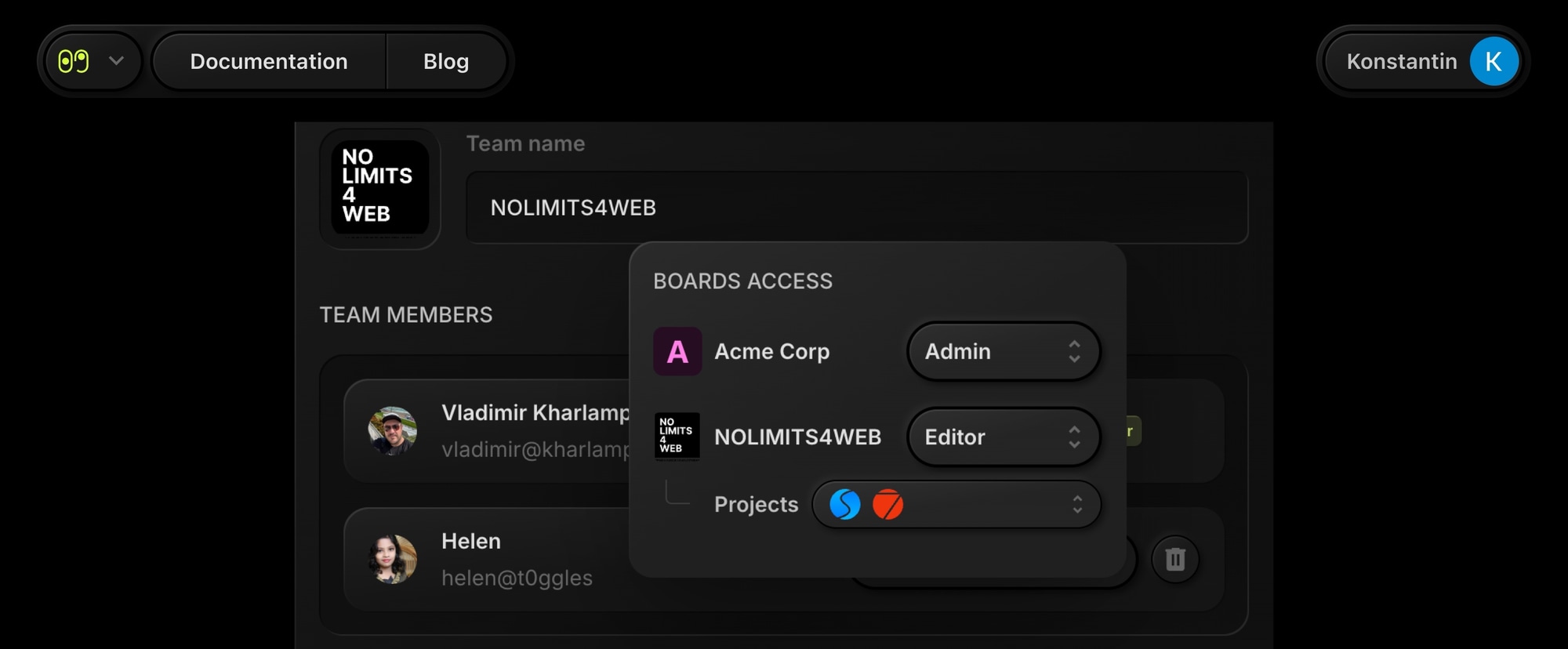
Task: Click the blue K avatar
Action: [1494, 61]
